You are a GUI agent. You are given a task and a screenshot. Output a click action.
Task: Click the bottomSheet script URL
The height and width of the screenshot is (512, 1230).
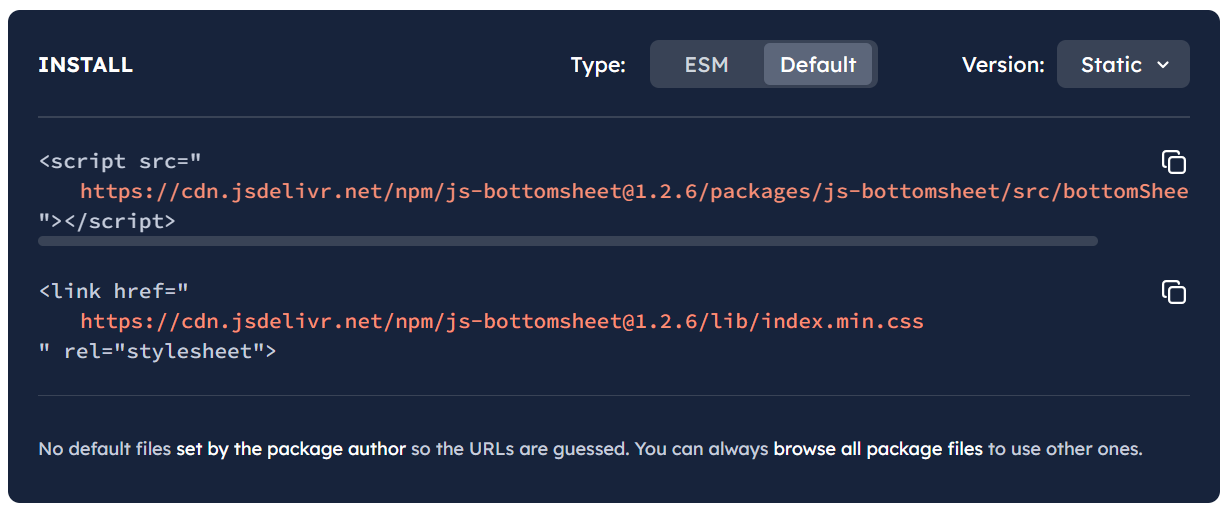coord(634,191)
